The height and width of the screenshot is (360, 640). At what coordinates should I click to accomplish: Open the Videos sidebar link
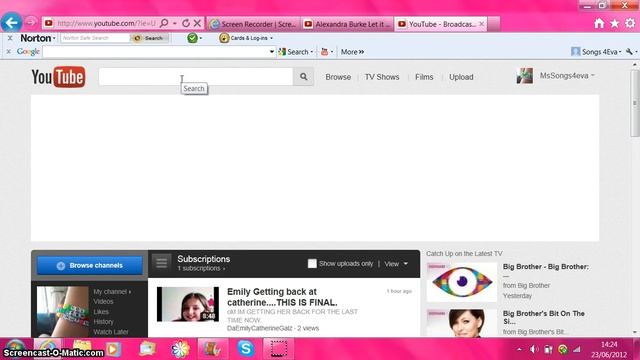tap(103, 302)
